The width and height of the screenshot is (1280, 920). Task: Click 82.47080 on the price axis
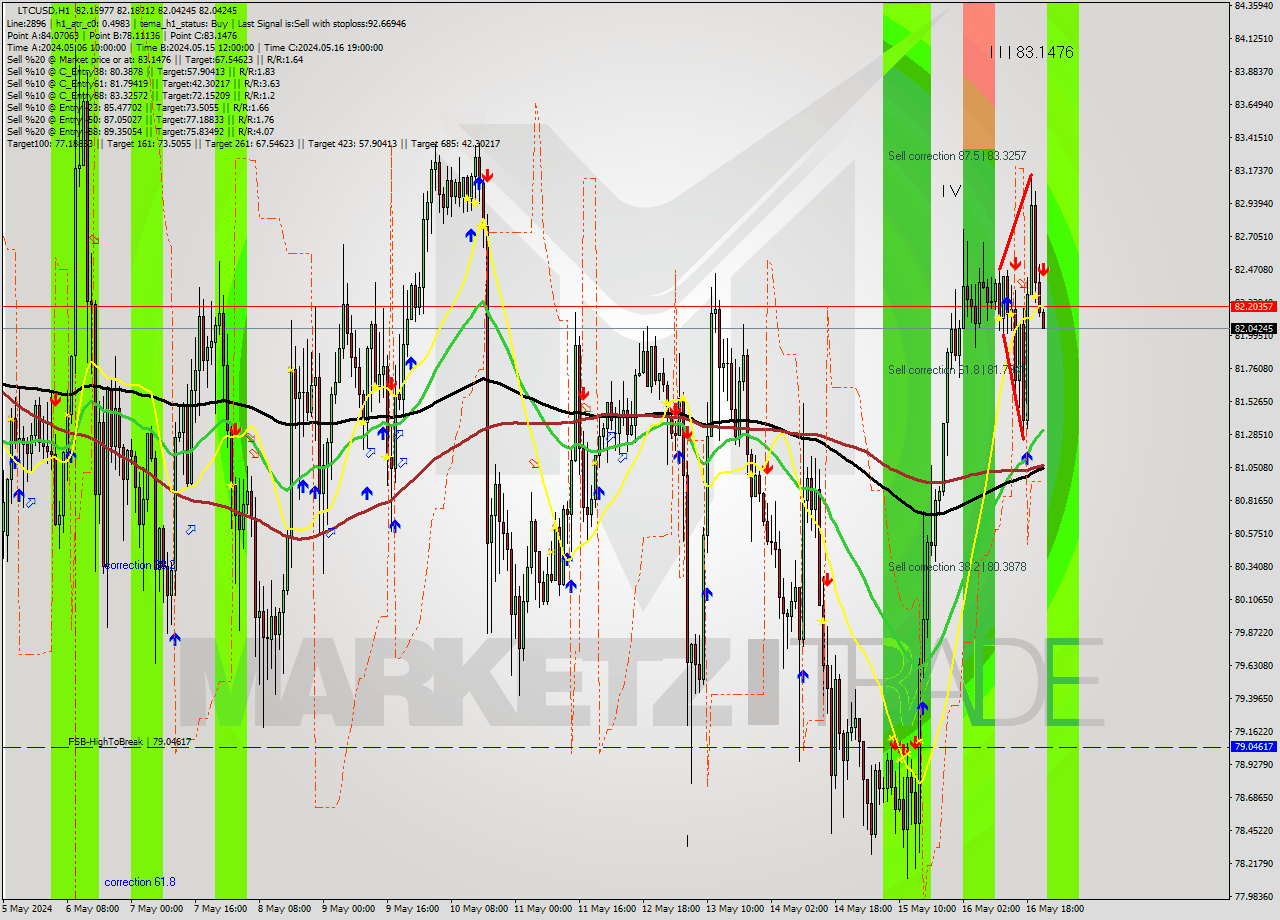pyautogui.click(x=1254, y=270)
